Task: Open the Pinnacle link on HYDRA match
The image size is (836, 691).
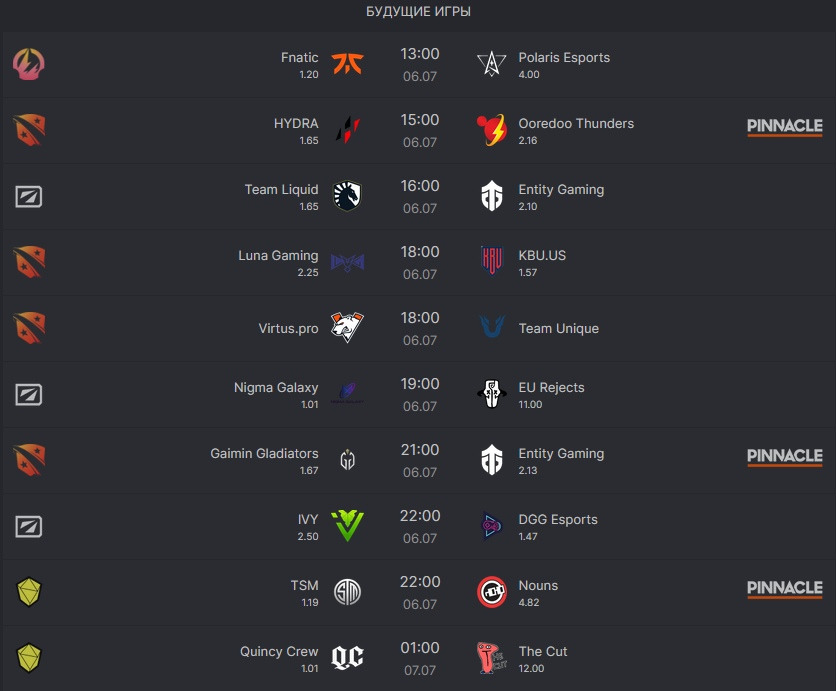Action: click(x=785, y=127)
